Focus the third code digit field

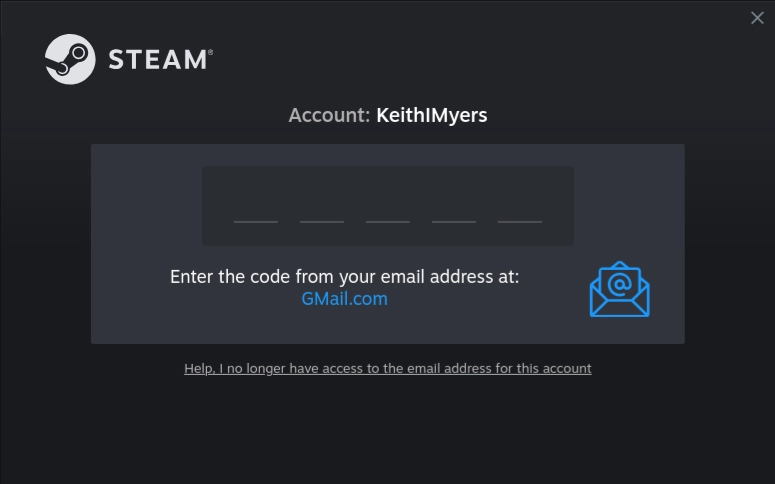388,208
